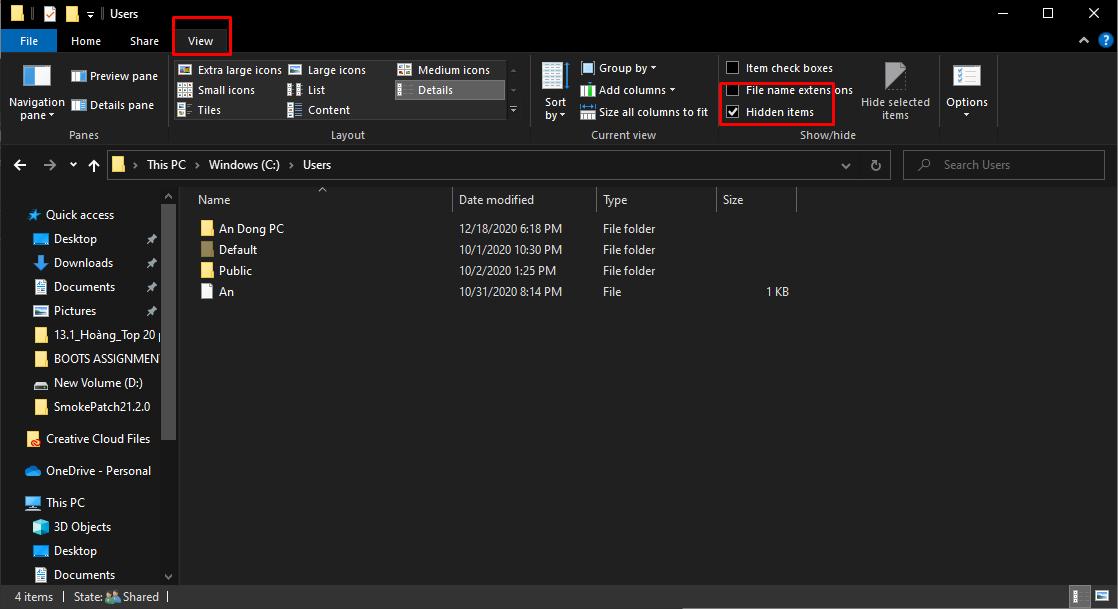The image size is (1118, 609).
Task: Go up one folder level
Action: (93, 165)
